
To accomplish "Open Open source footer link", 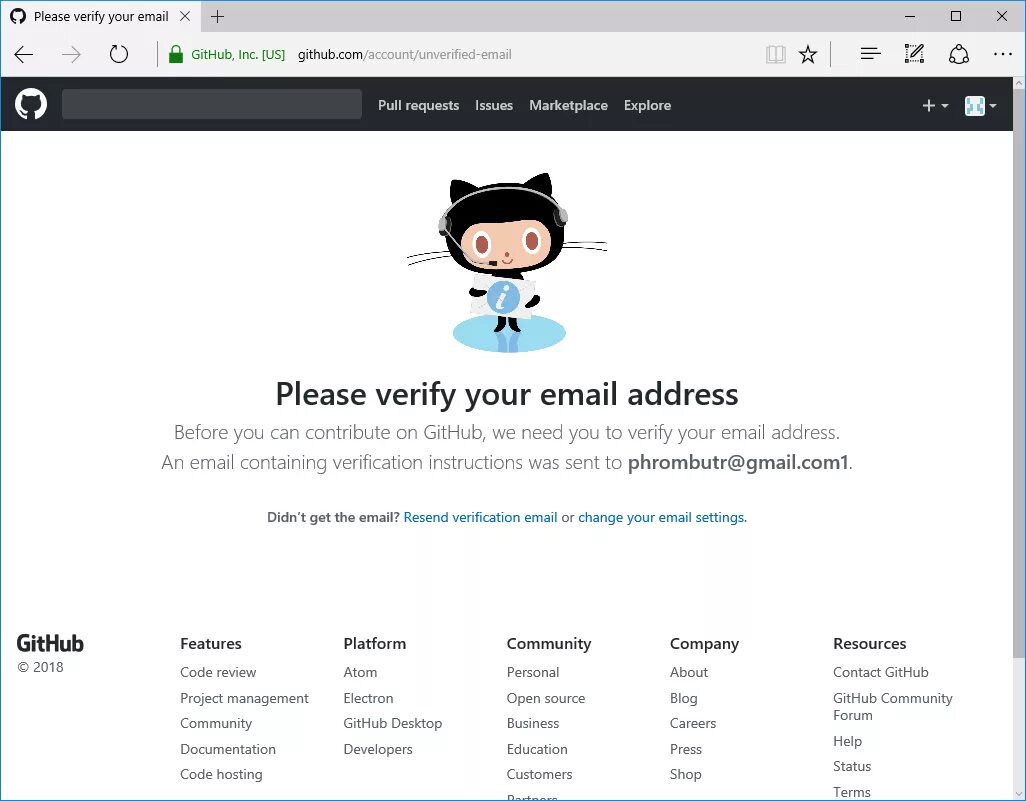I will [546, 698].
